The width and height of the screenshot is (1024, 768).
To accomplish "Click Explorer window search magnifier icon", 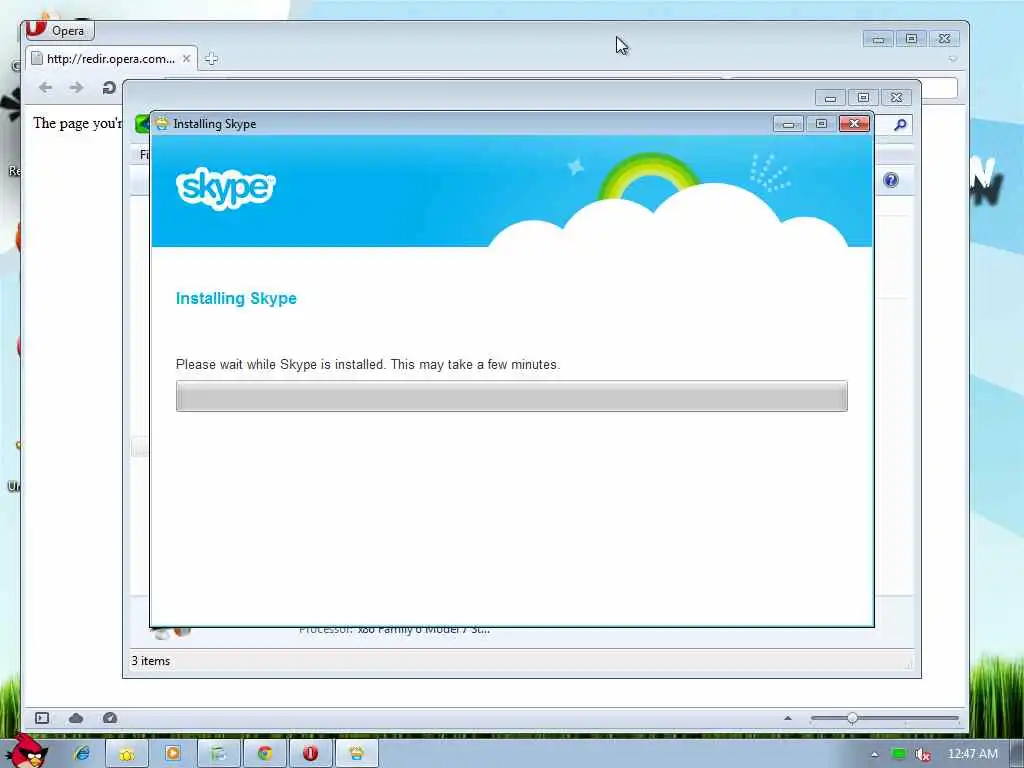I will pyautogui.click(x=900, y=124).
